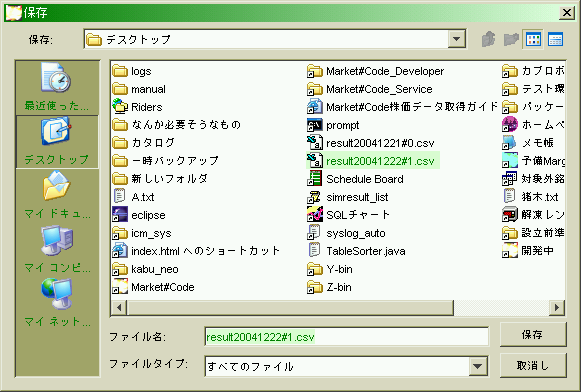Image resolution: width=581 pixels, height=392 pixels.
Task: Click the 取消し cancel button
Action: [533, 366]
